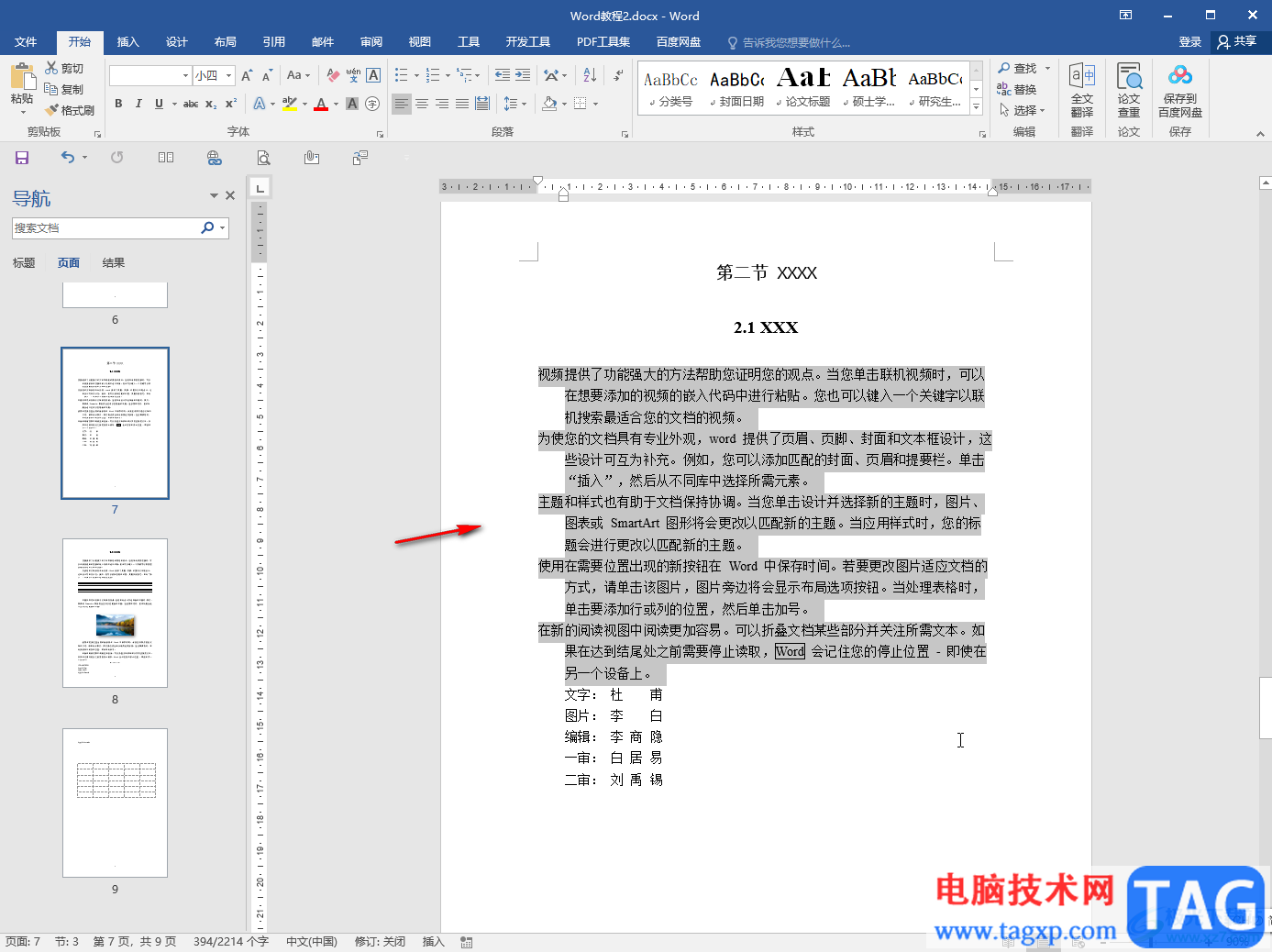Toggle character shading (gray A)
The height and width of the screenshot is (952, 1272).
pos(352,104)
